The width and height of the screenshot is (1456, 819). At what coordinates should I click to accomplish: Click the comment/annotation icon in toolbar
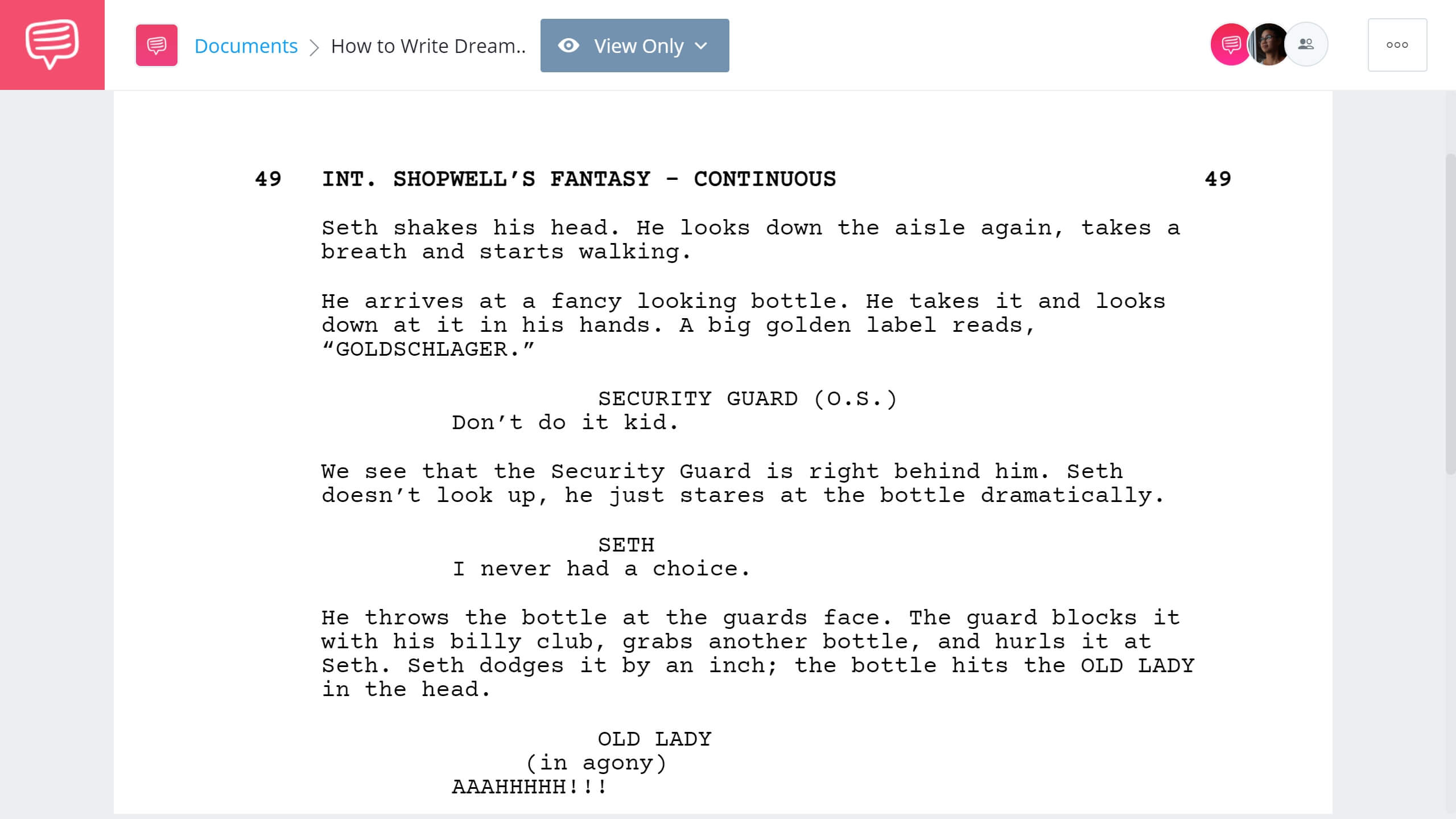click(x=156, y=45)
